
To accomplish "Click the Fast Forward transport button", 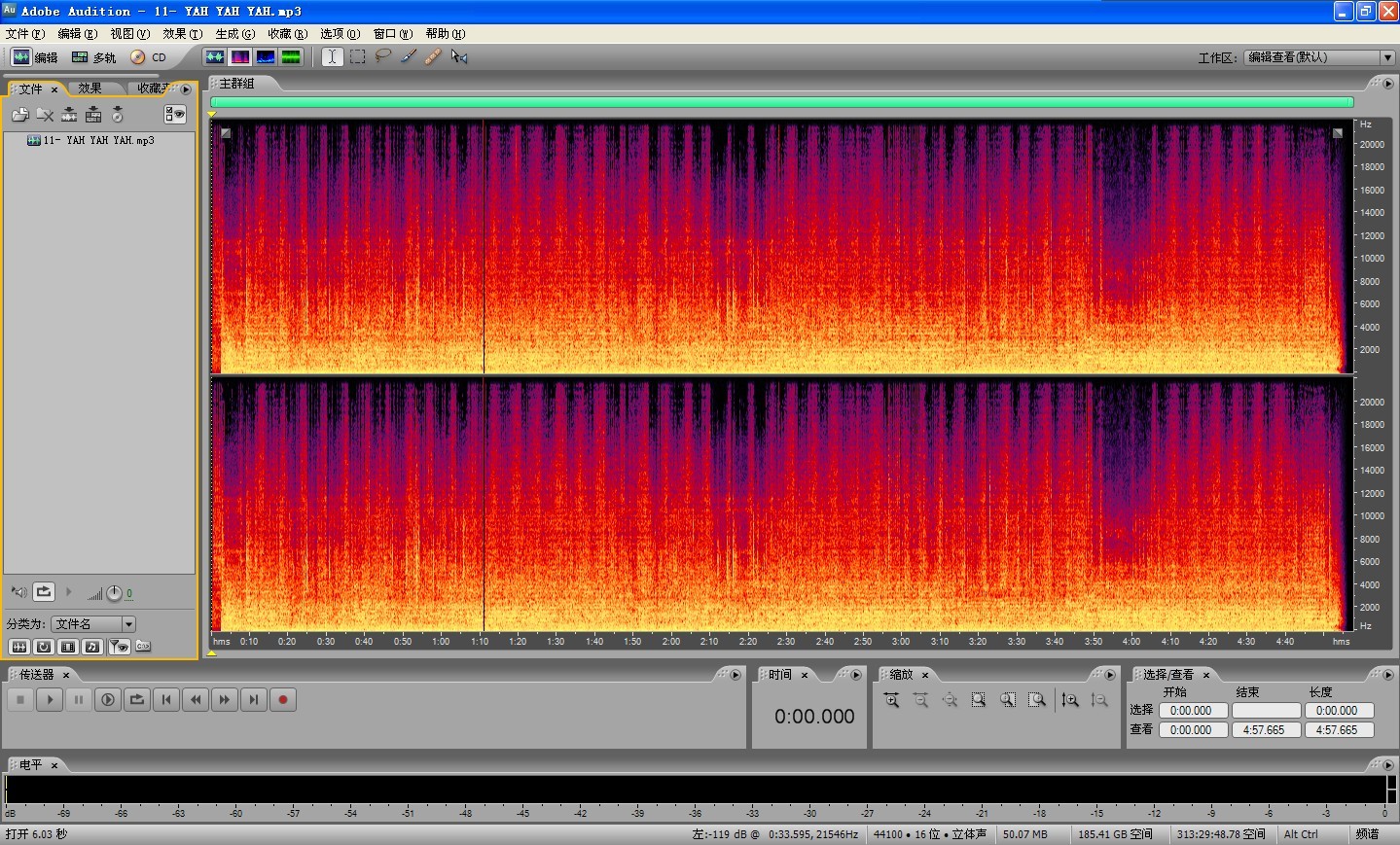I will (225, 699).
